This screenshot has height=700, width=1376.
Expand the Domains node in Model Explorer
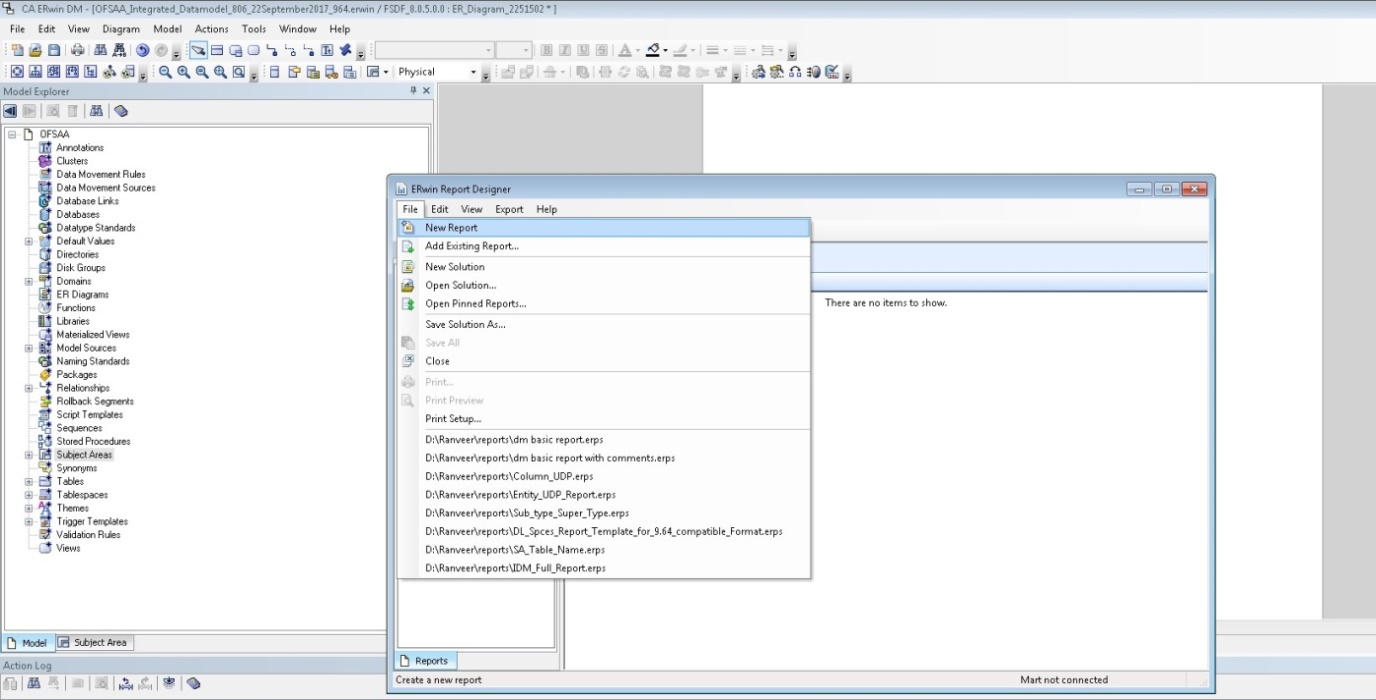pos(28,281)
